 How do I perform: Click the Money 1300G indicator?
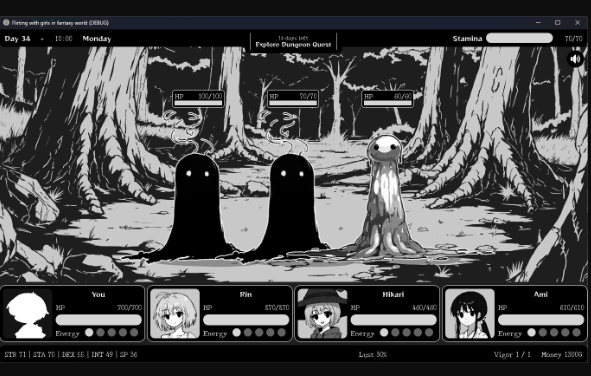point(562,355)
